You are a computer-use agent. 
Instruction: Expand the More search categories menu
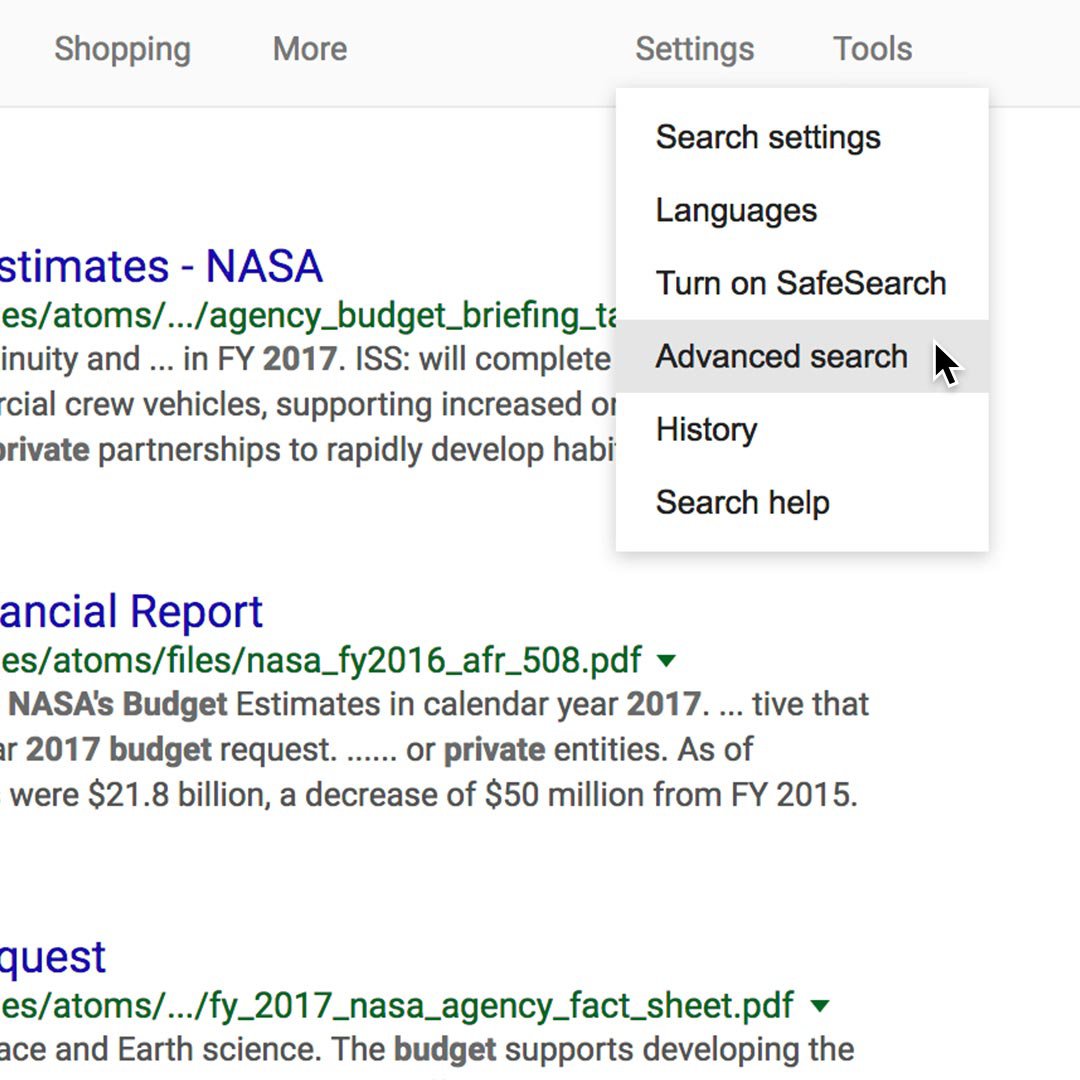[310, 49]
